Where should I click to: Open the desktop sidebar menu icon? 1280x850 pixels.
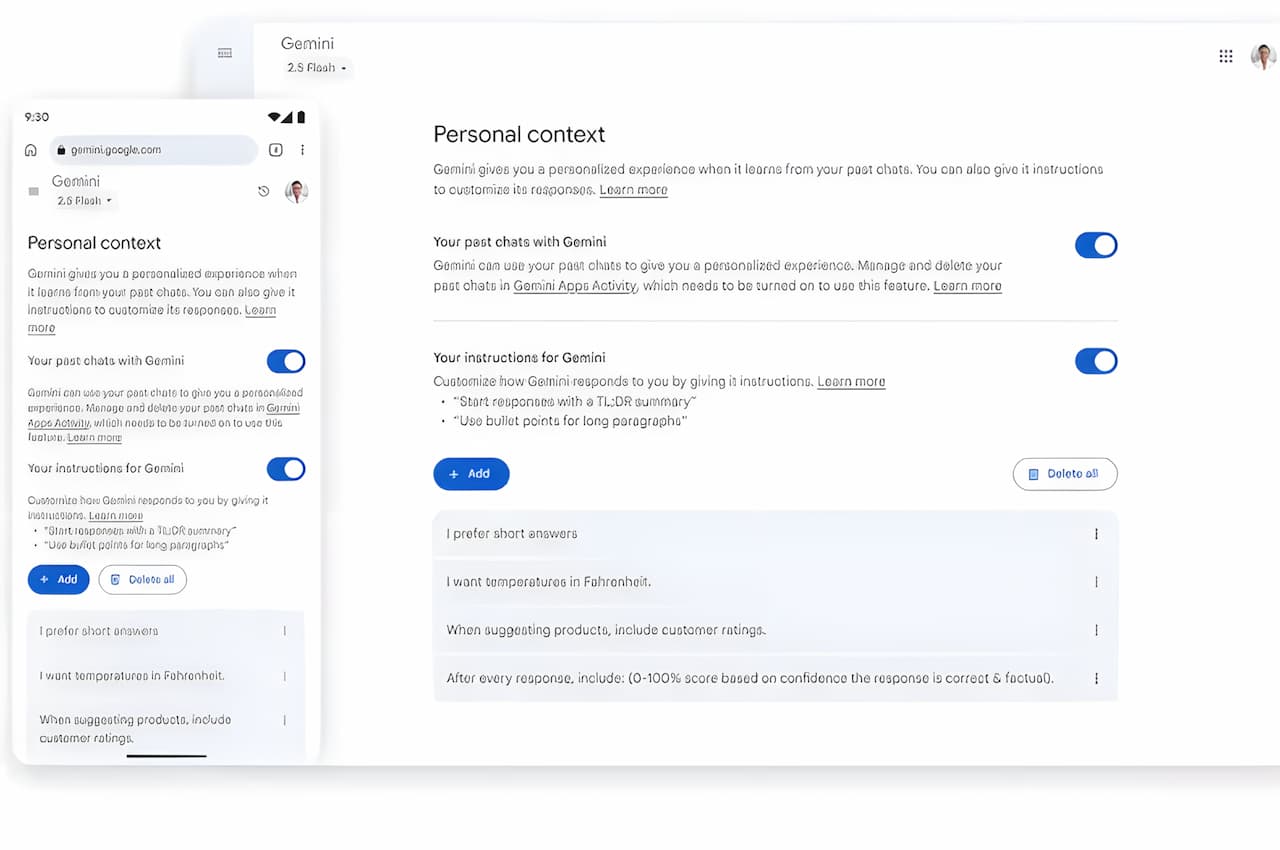pos(225,53)
